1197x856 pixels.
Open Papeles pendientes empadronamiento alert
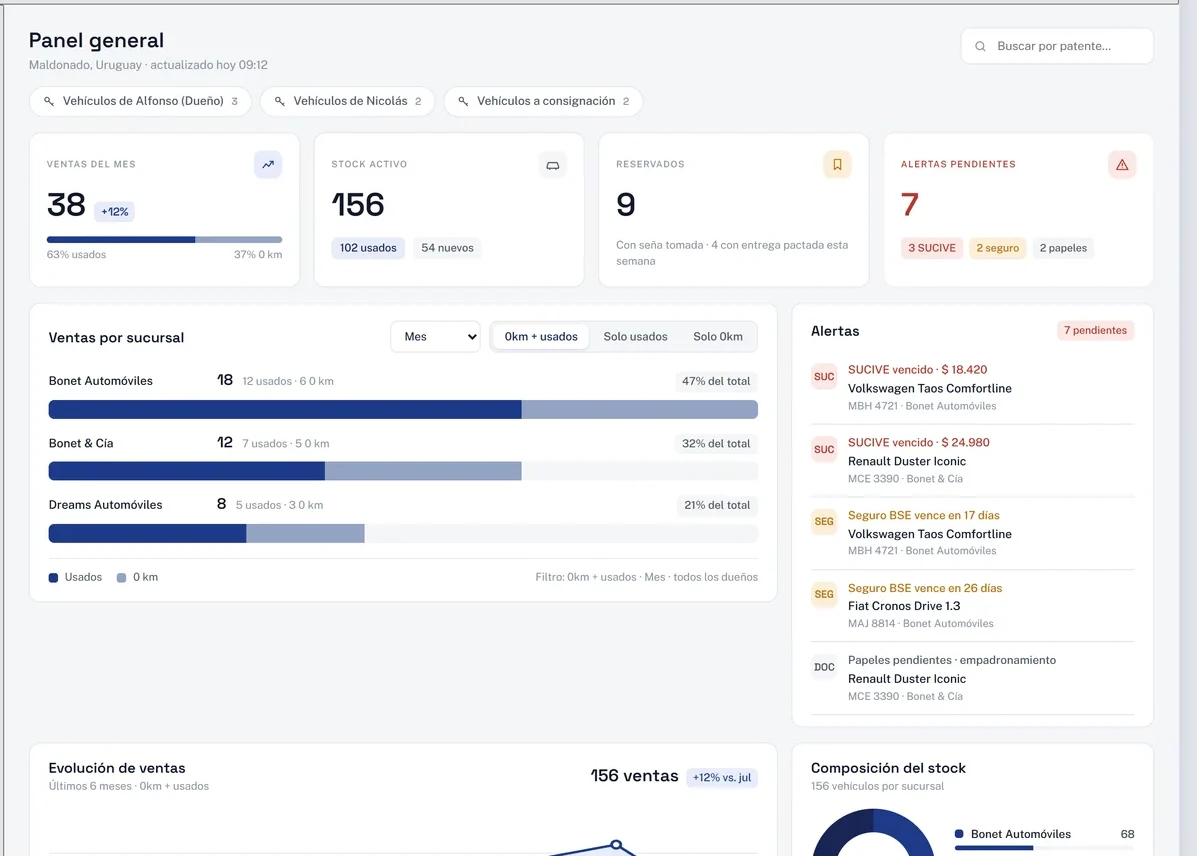point(973,678)
